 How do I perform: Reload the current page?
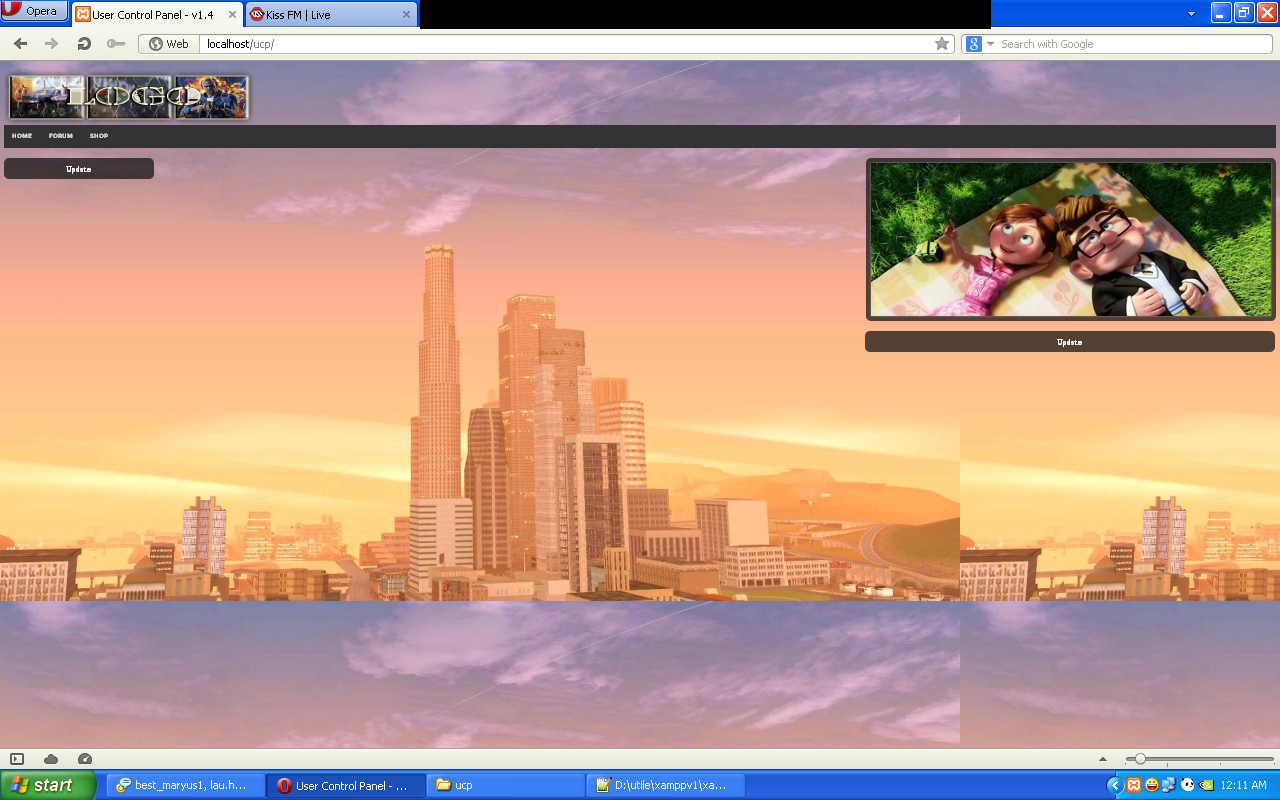click(x=84, y=44)
